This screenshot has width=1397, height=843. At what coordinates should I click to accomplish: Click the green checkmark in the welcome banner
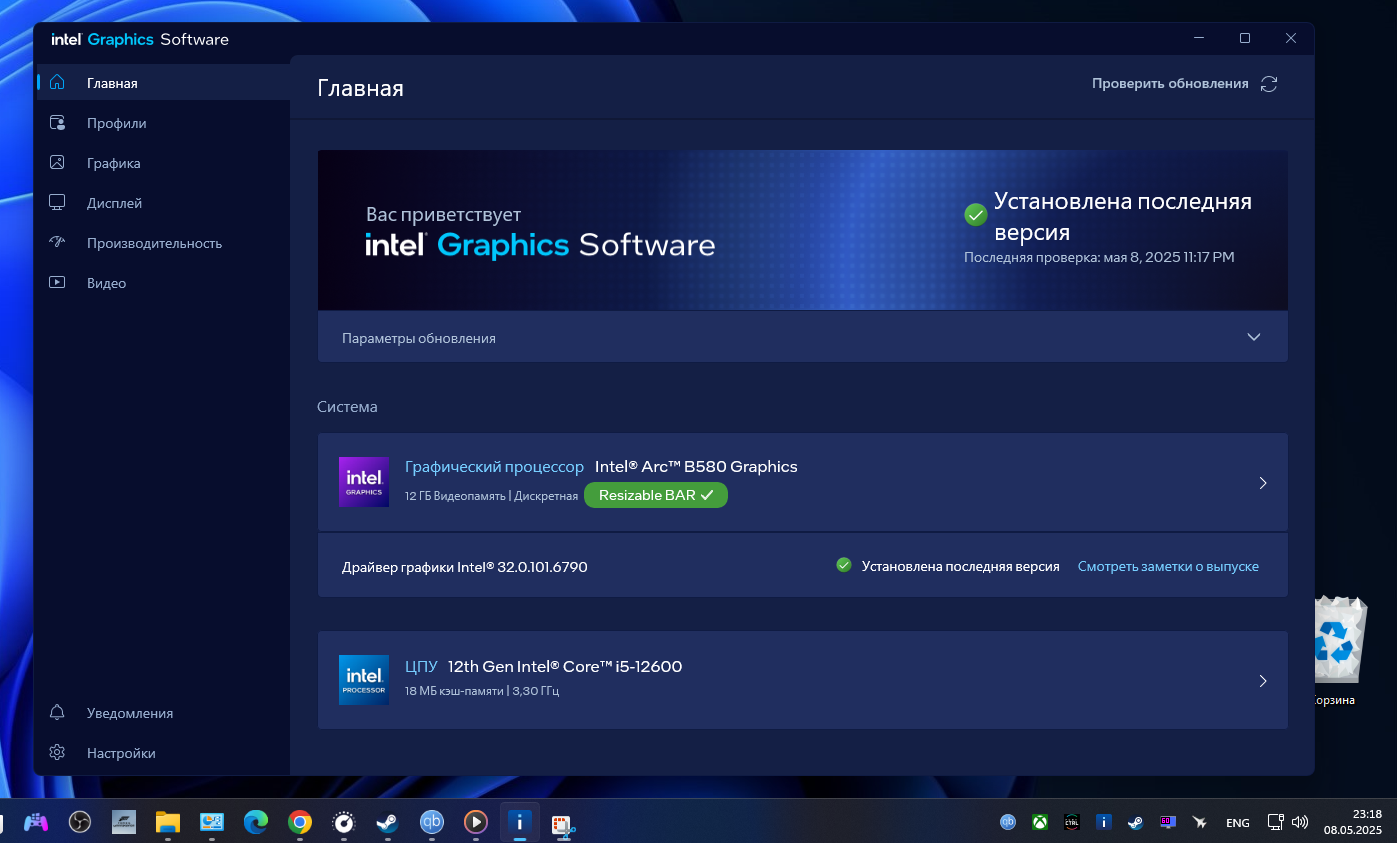click(976, 215)
